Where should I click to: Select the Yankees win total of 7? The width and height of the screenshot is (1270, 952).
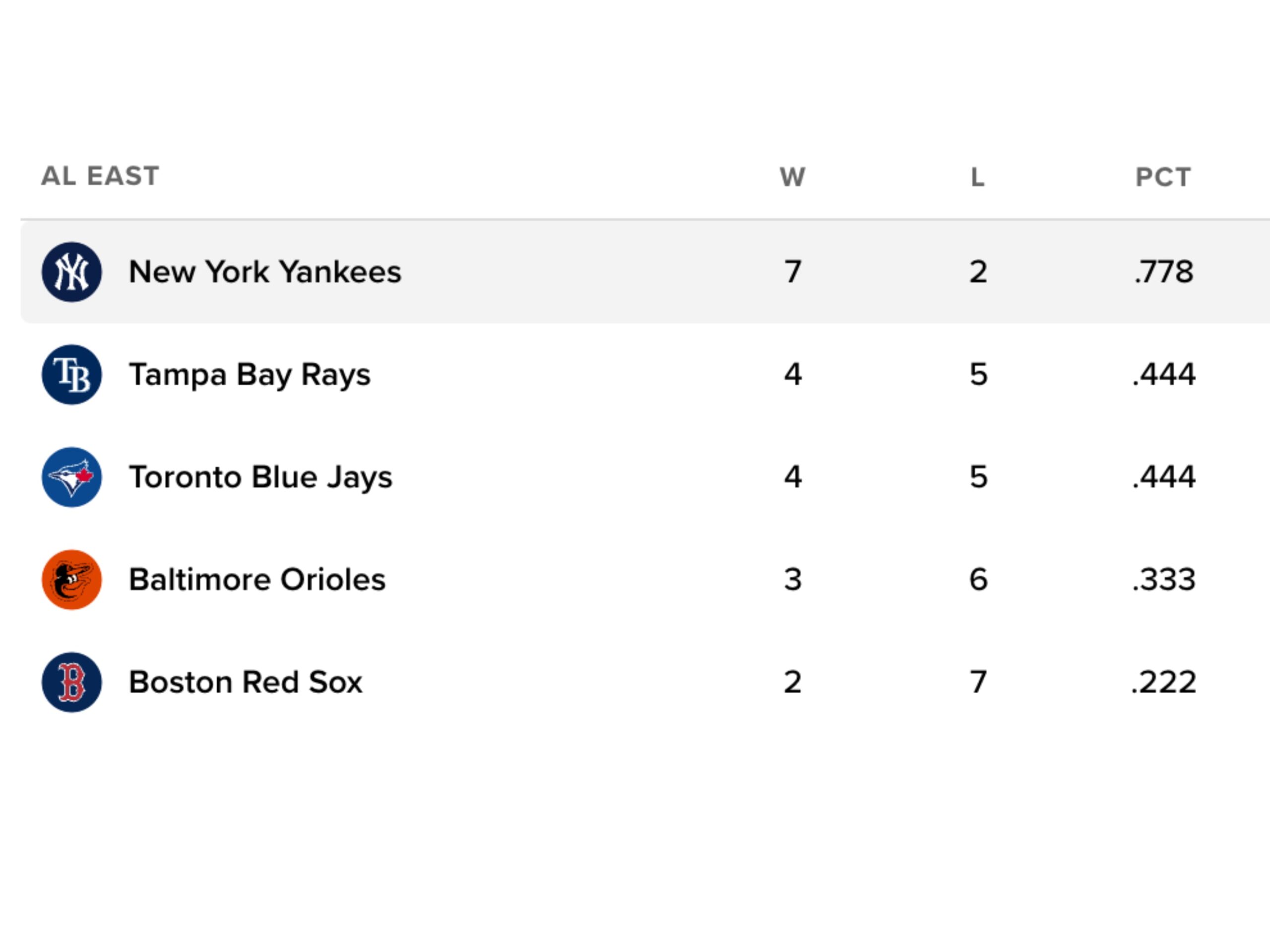pos(793,272)
